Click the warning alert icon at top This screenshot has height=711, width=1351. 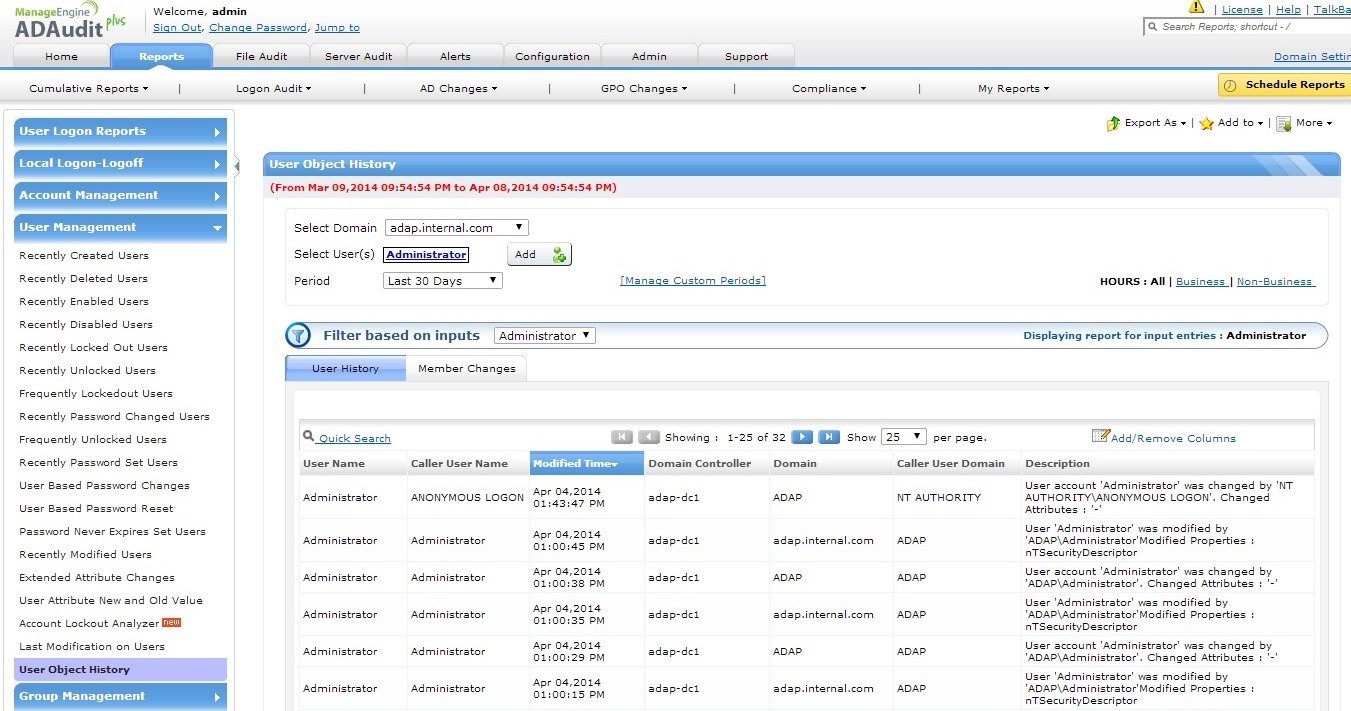[x=1196, y=8]
